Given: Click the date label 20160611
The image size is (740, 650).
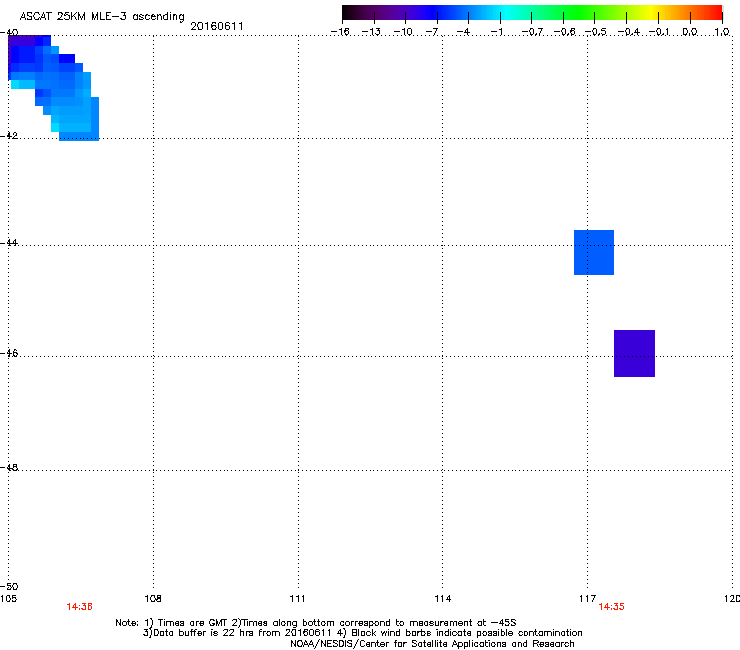Looking at the screenshot, I should click(x=217, y=26).
